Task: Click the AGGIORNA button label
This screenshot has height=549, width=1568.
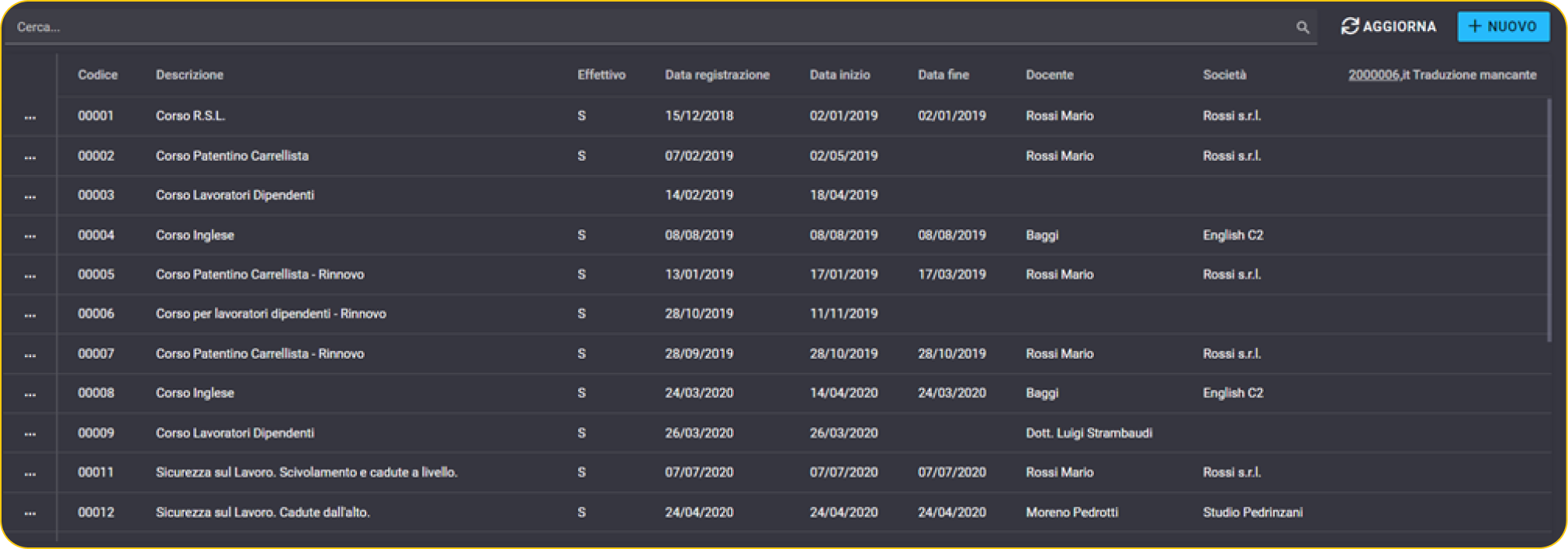Action: click(x=1399, y=26)
